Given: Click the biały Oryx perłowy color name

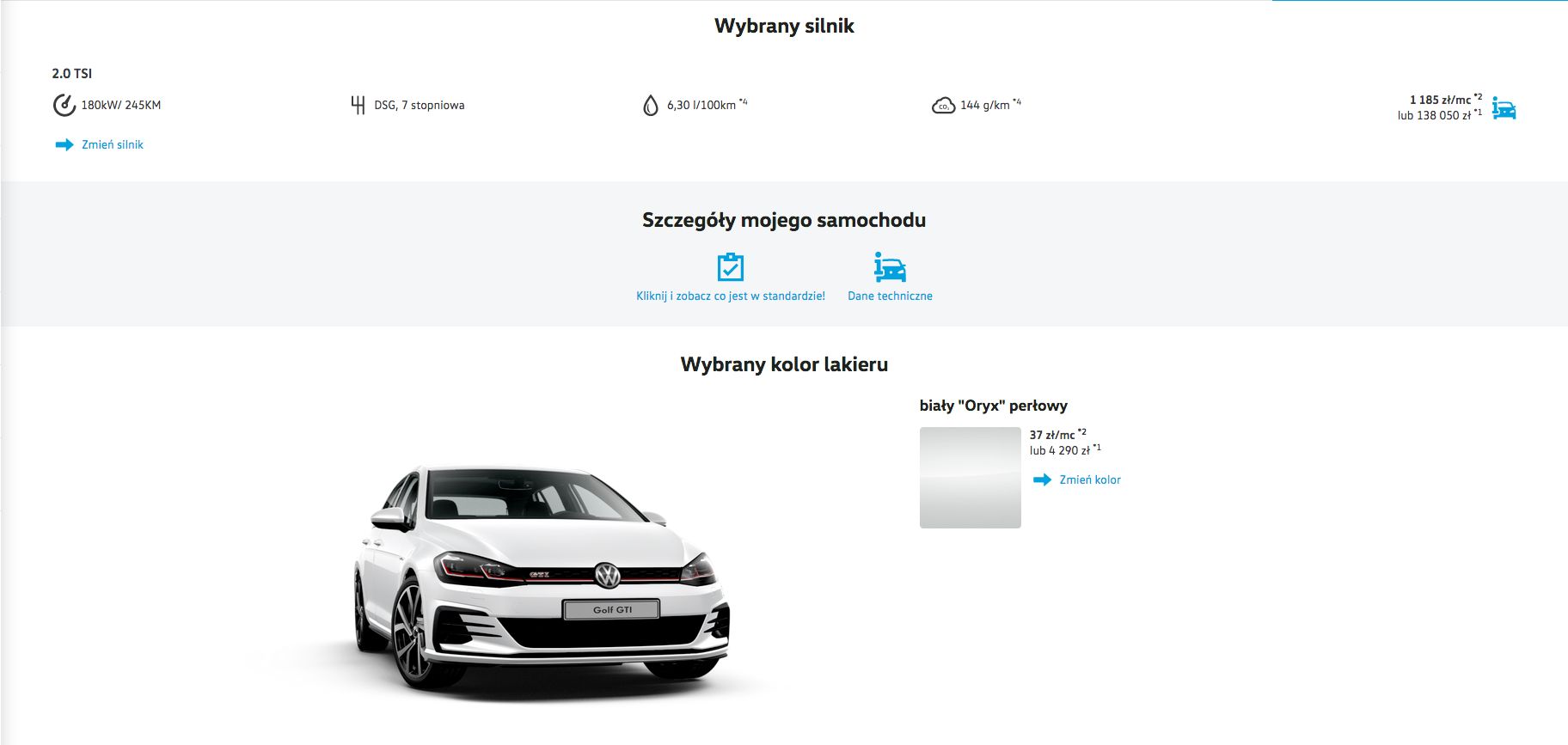Looking at the screenshot, I should click(994, 406).
